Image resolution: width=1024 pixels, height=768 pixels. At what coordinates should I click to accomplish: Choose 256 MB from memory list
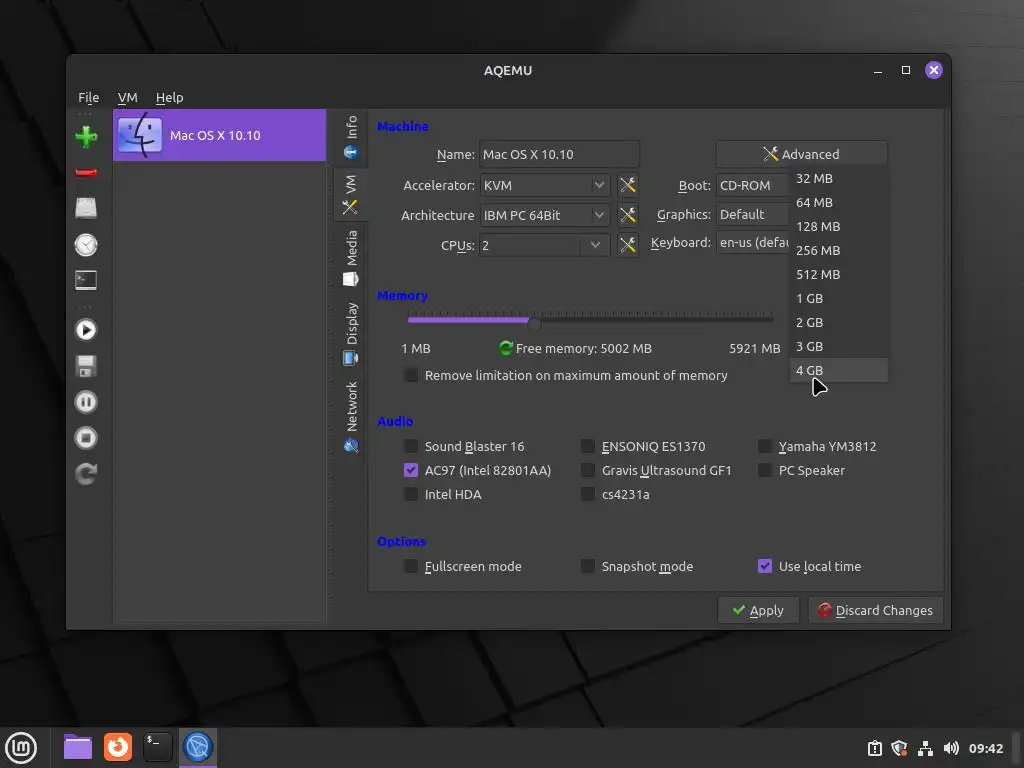[x=839, y=250]
